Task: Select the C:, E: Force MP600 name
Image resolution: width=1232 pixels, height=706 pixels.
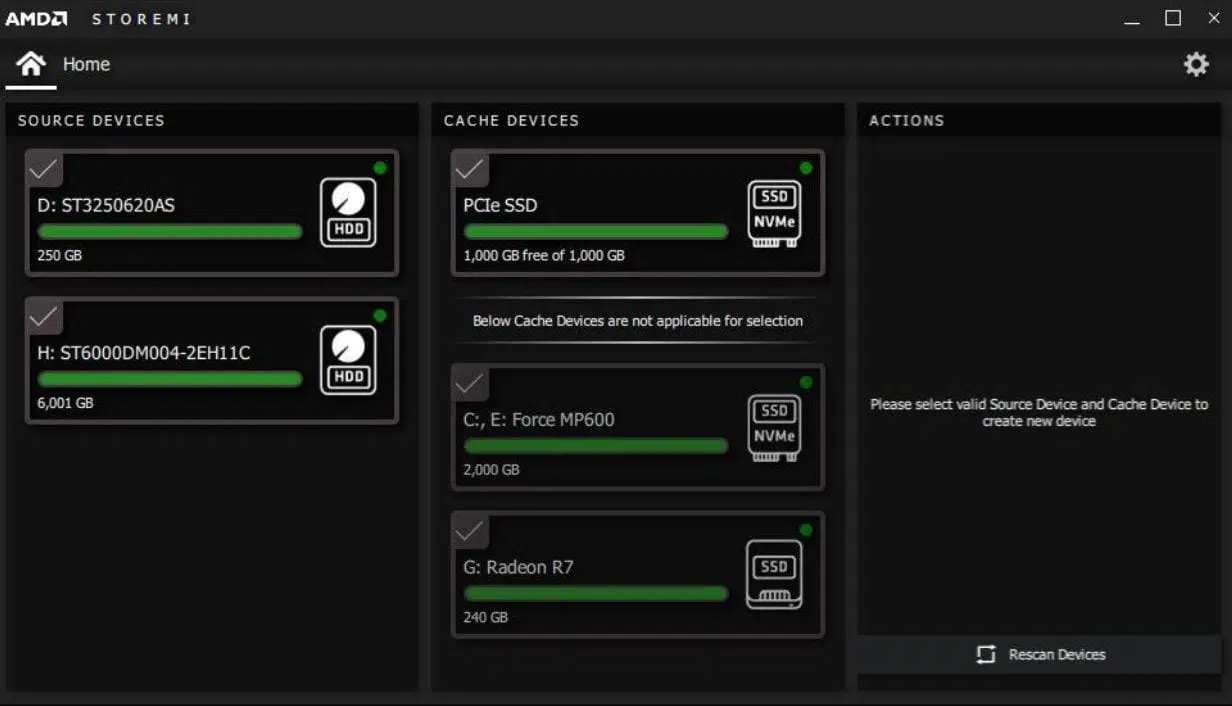Action: [539, 420]
